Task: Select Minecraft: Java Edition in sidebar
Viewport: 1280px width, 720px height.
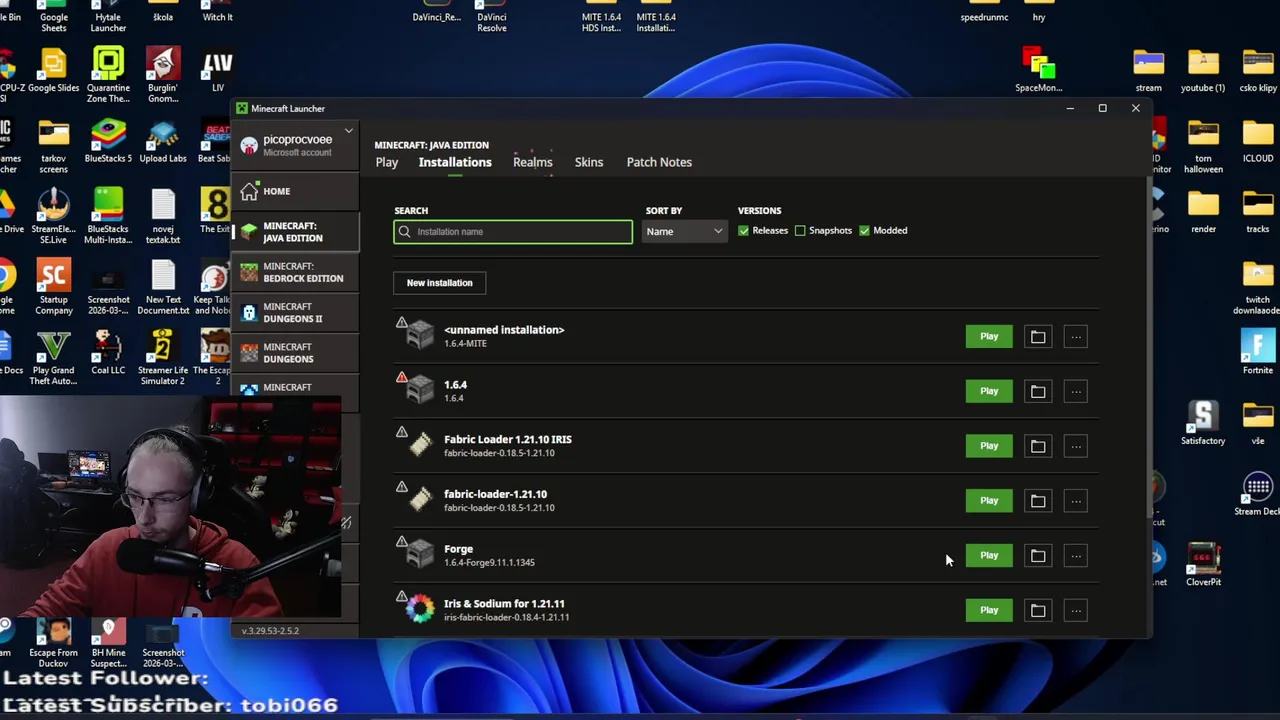Action: pos(295,232)
